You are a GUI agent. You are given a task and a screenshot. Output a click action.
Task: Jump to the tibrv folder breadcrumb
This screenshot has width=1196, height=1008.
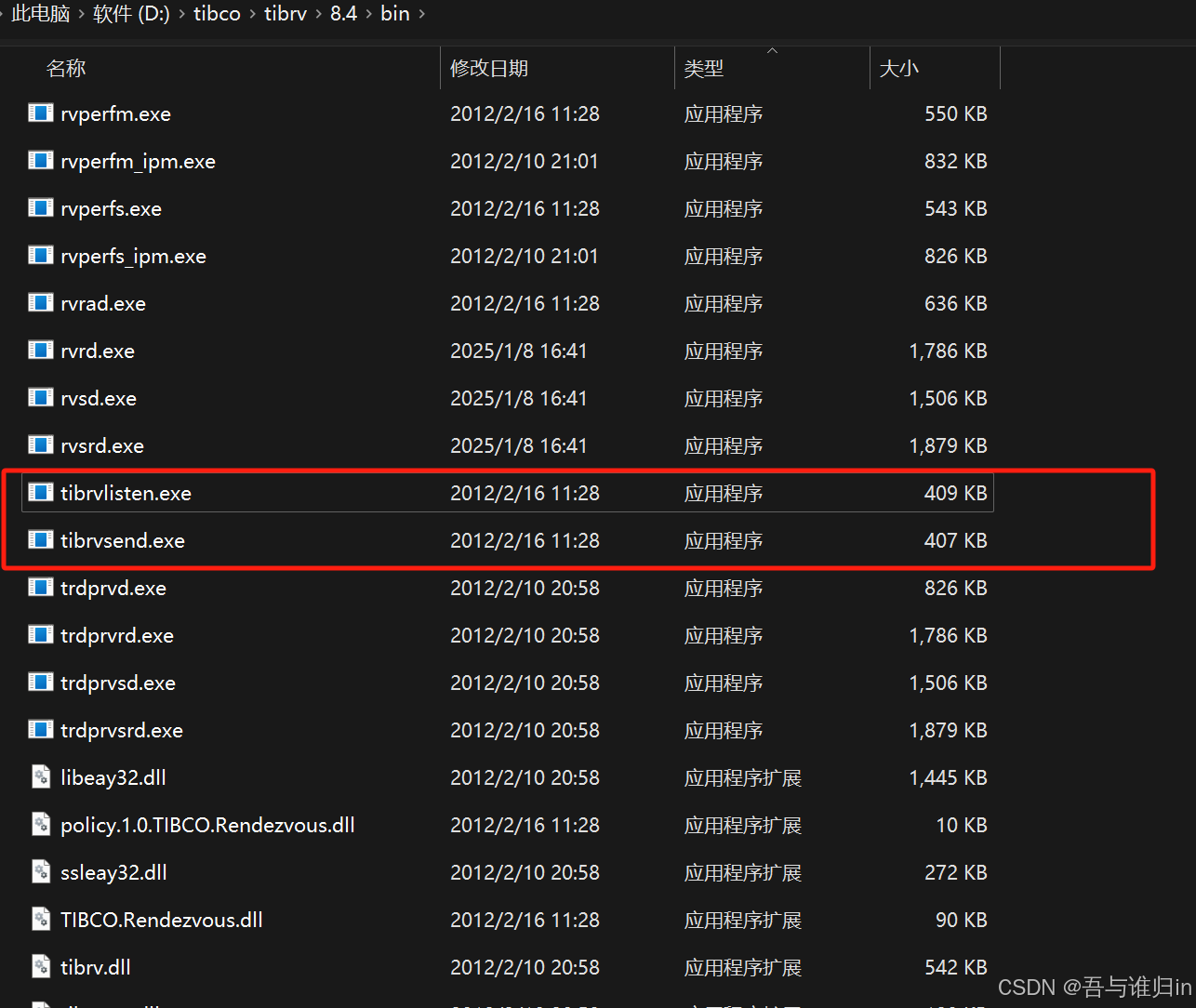tap(286, 14)
